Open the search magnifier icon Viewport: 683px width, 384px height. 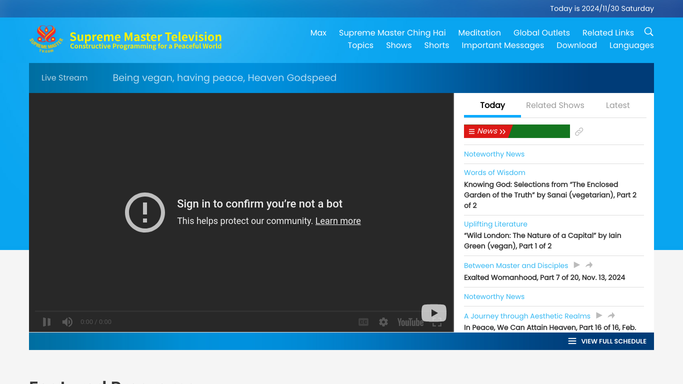[649, 32]
